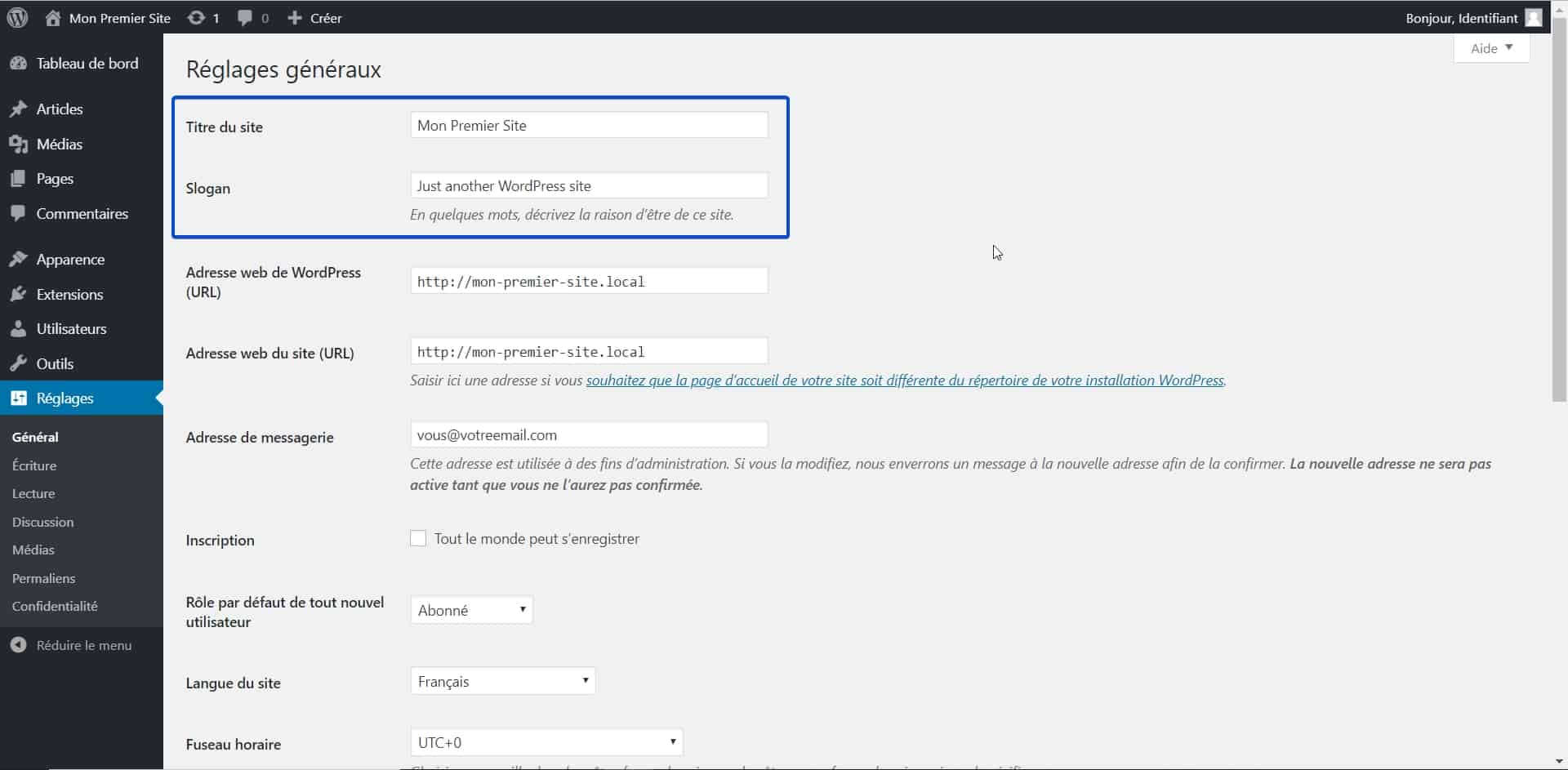
Task: Open the Permaliens settings submenu item
Action: (x=43, y=578)
